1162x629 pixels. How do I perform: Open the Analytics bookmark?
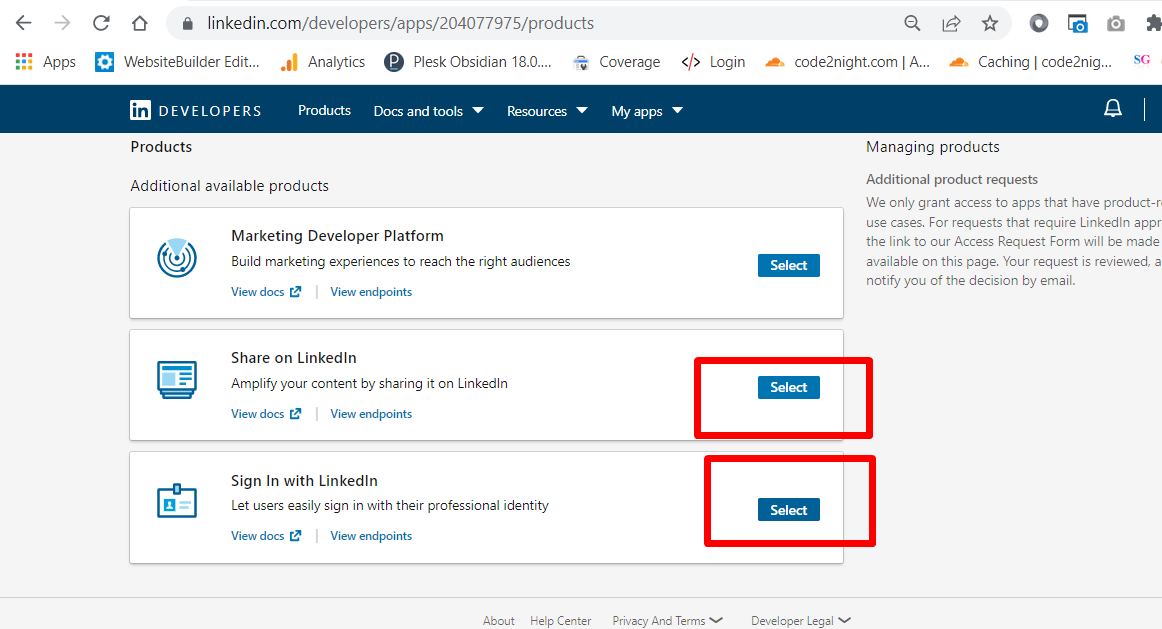[322, 62]
